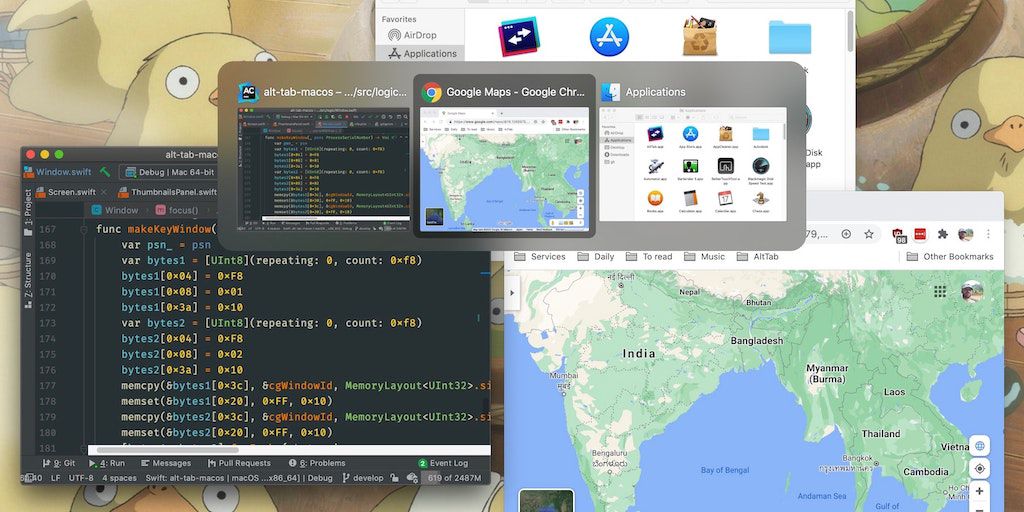Open the AltTab bookmarks folder
Viewport: 1024px width, 512px height.
[757, 257]
